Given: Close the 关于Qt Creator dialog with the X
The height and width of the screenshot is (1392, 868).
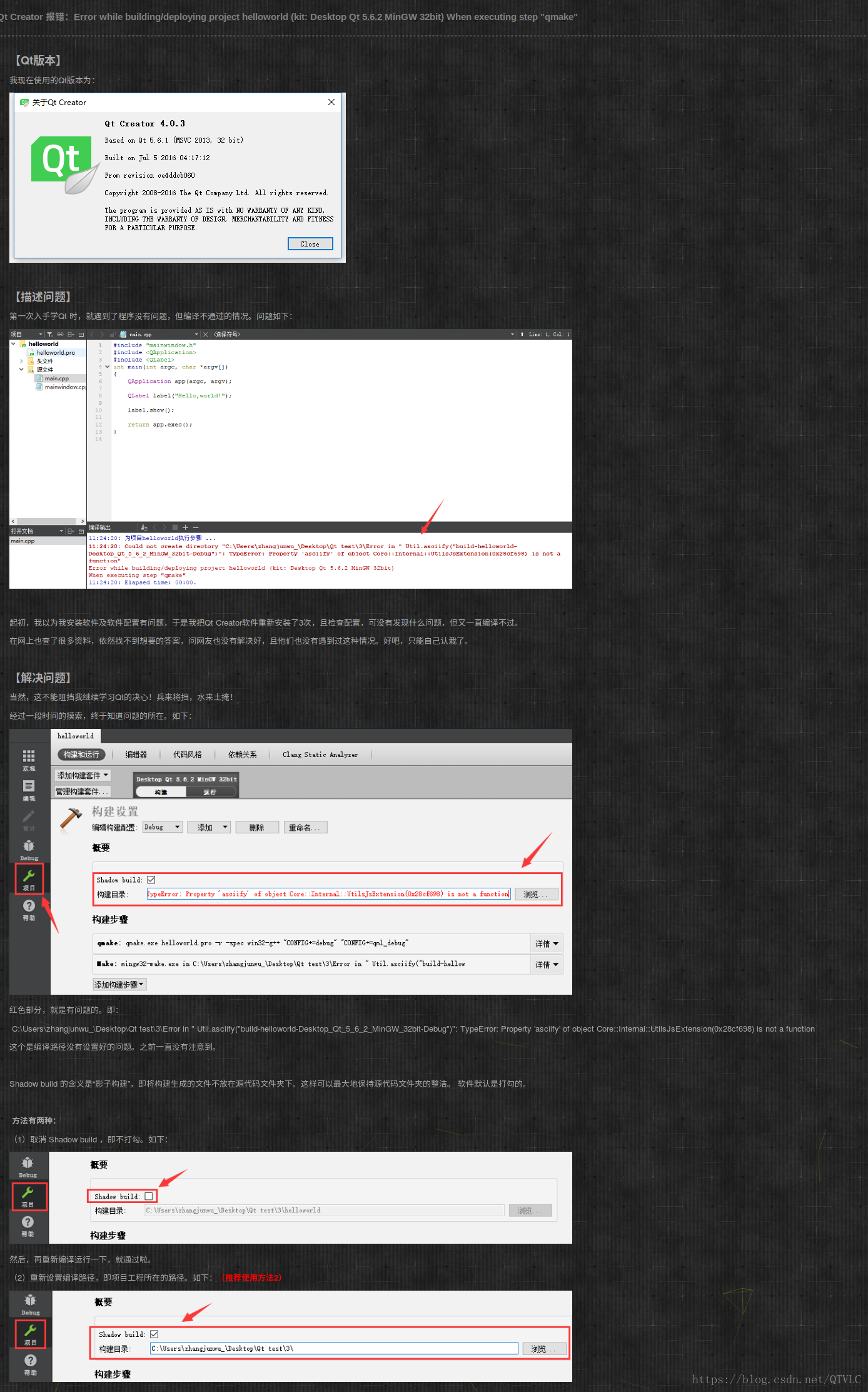Looking at the screenshot, I should (331, 102).
